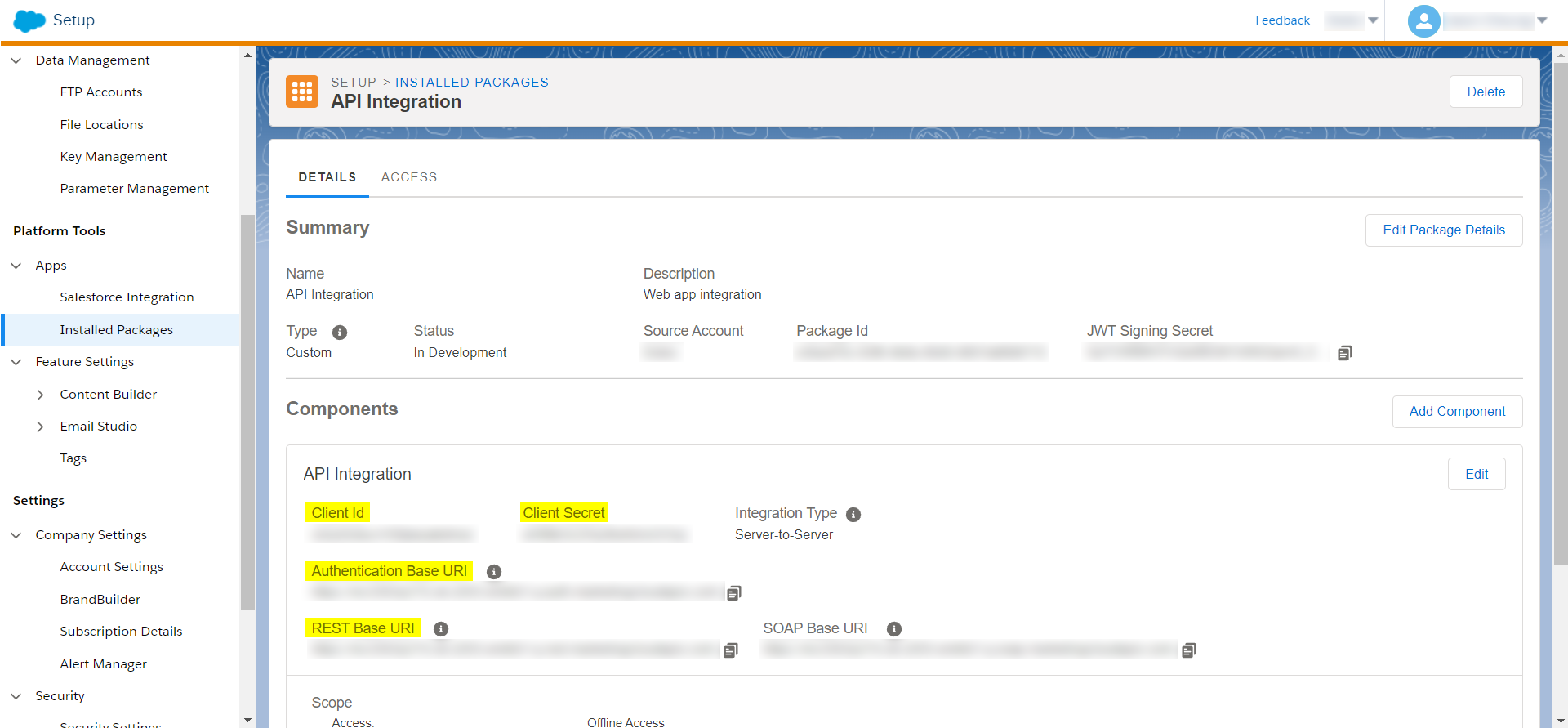Click the Components section heading
This screenshot has height=728, width=1568.
342,409
